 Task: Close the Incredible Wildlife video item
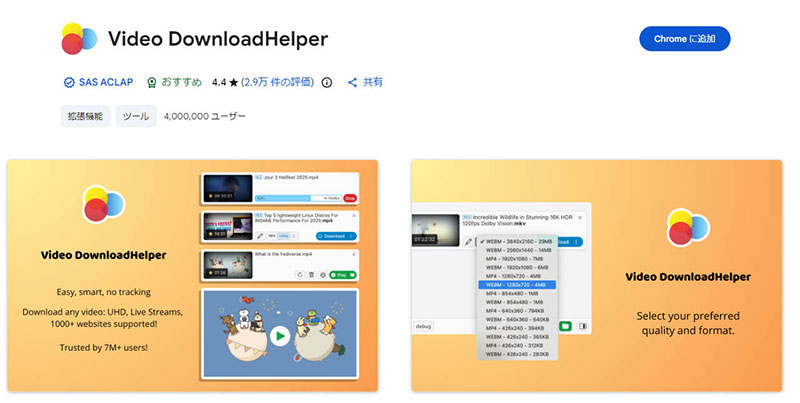[580, 217]
